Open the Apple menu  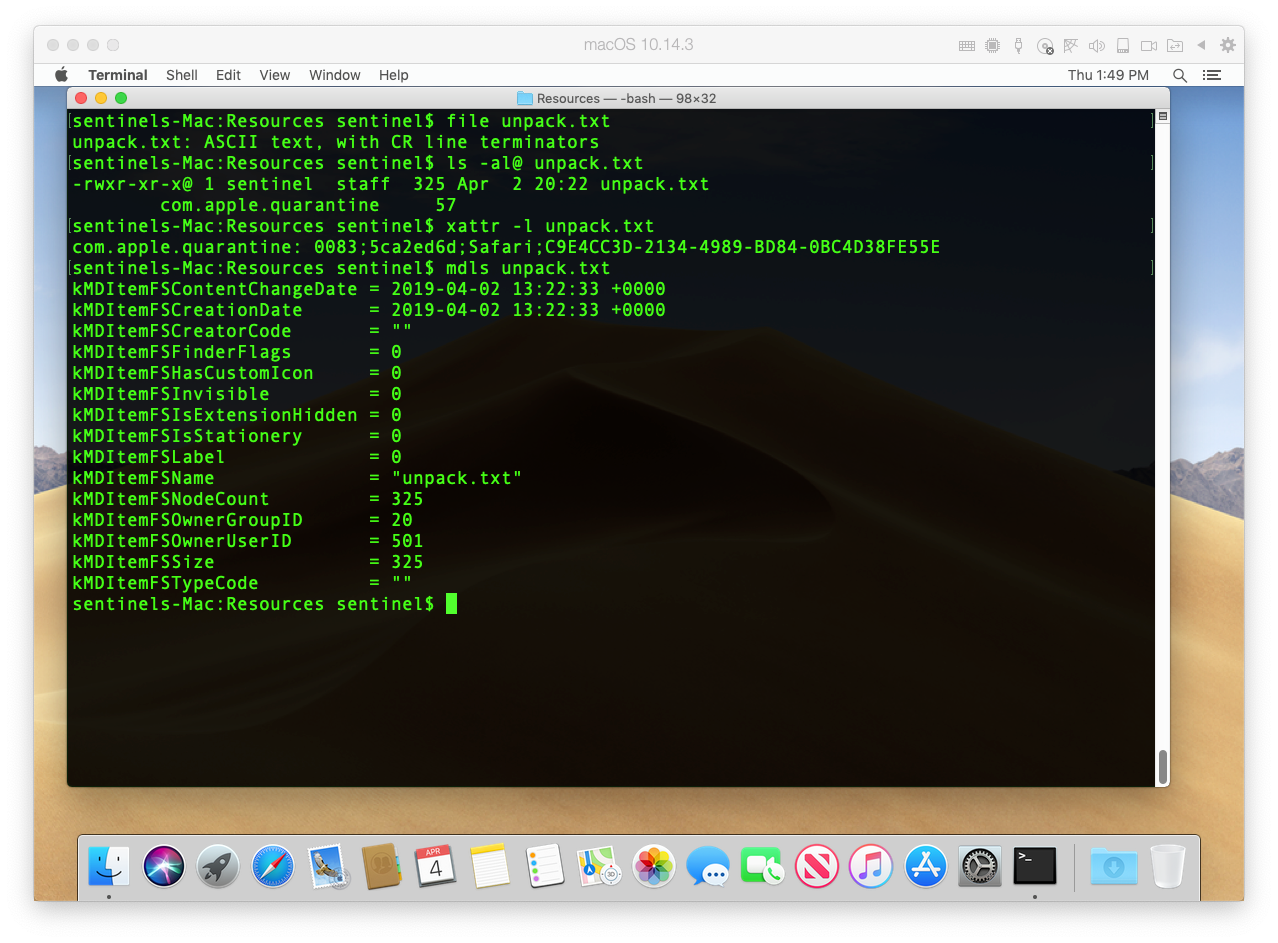tap(61, 75)
